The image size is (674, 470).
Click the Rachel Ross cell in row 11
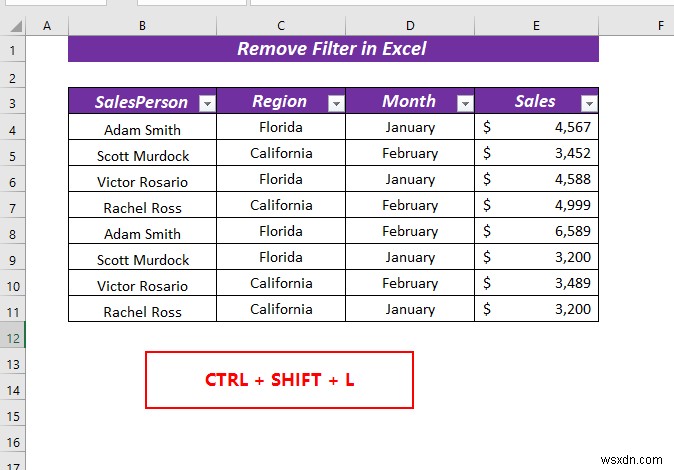(142, 309)
